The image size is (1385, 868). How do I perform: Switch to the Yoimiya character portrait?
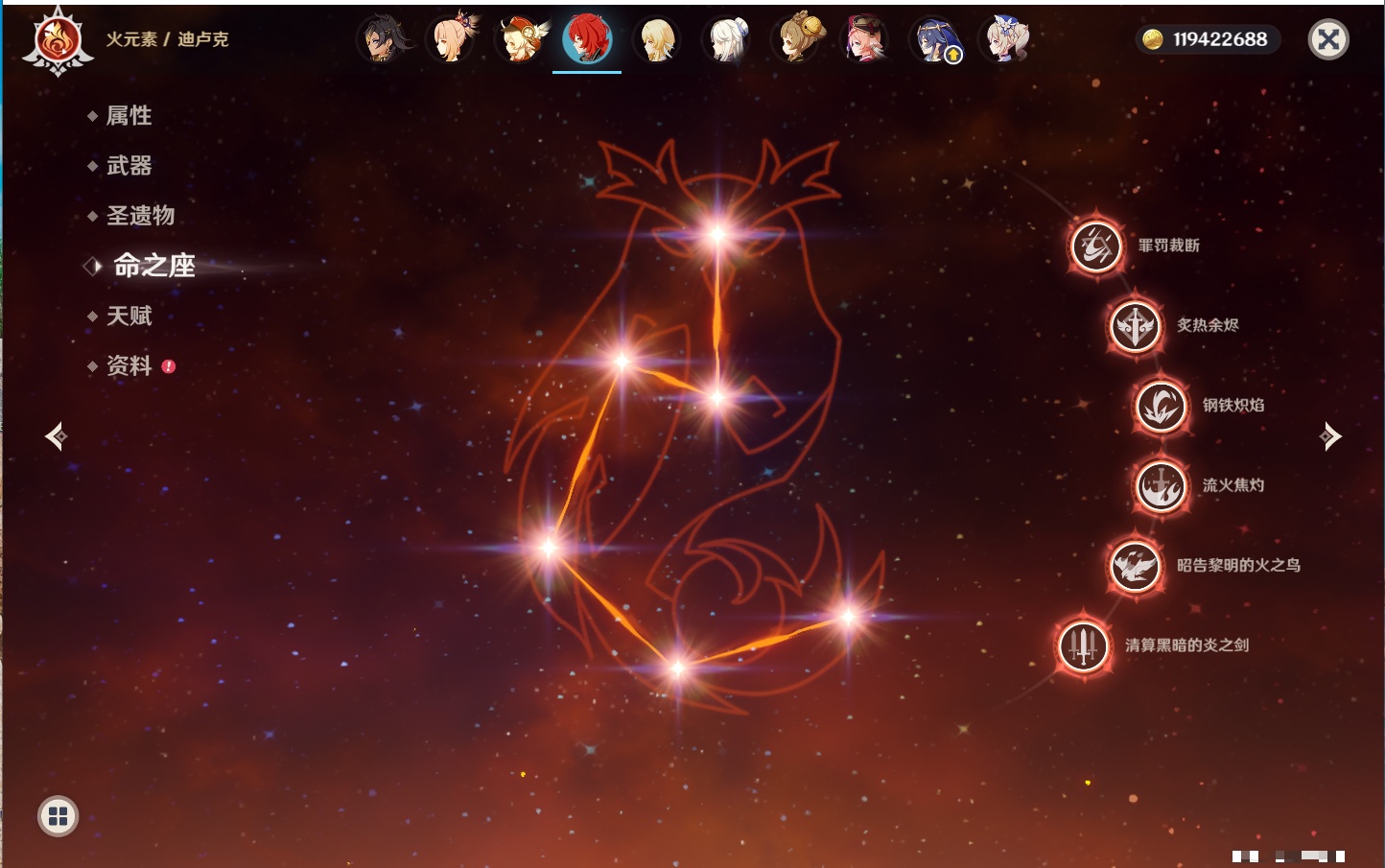coord(453,40)
